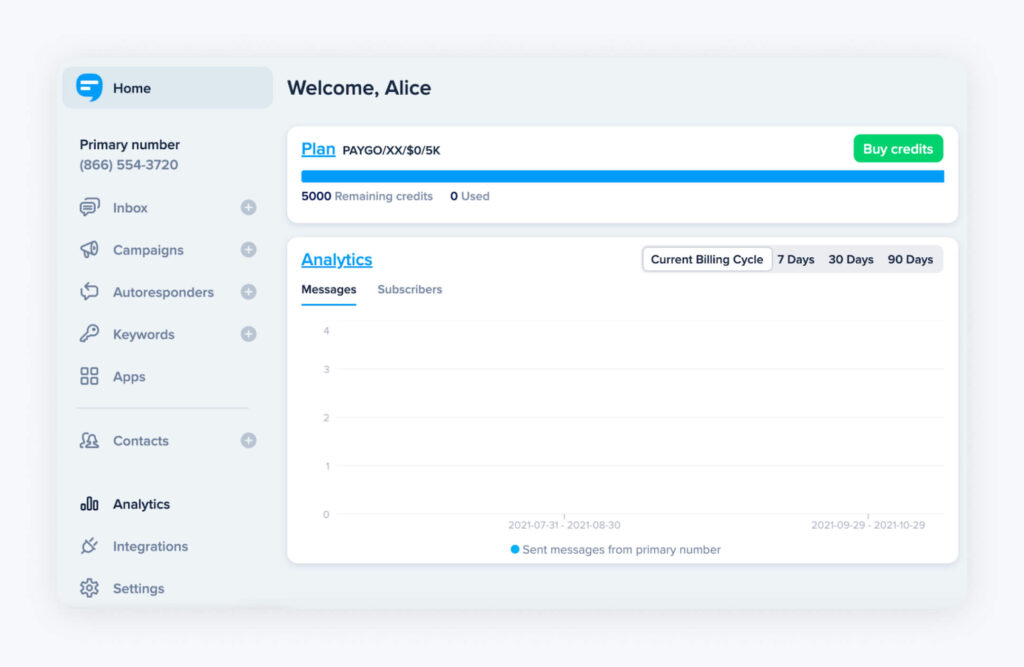Expand Keywords with the plus button

247,334
